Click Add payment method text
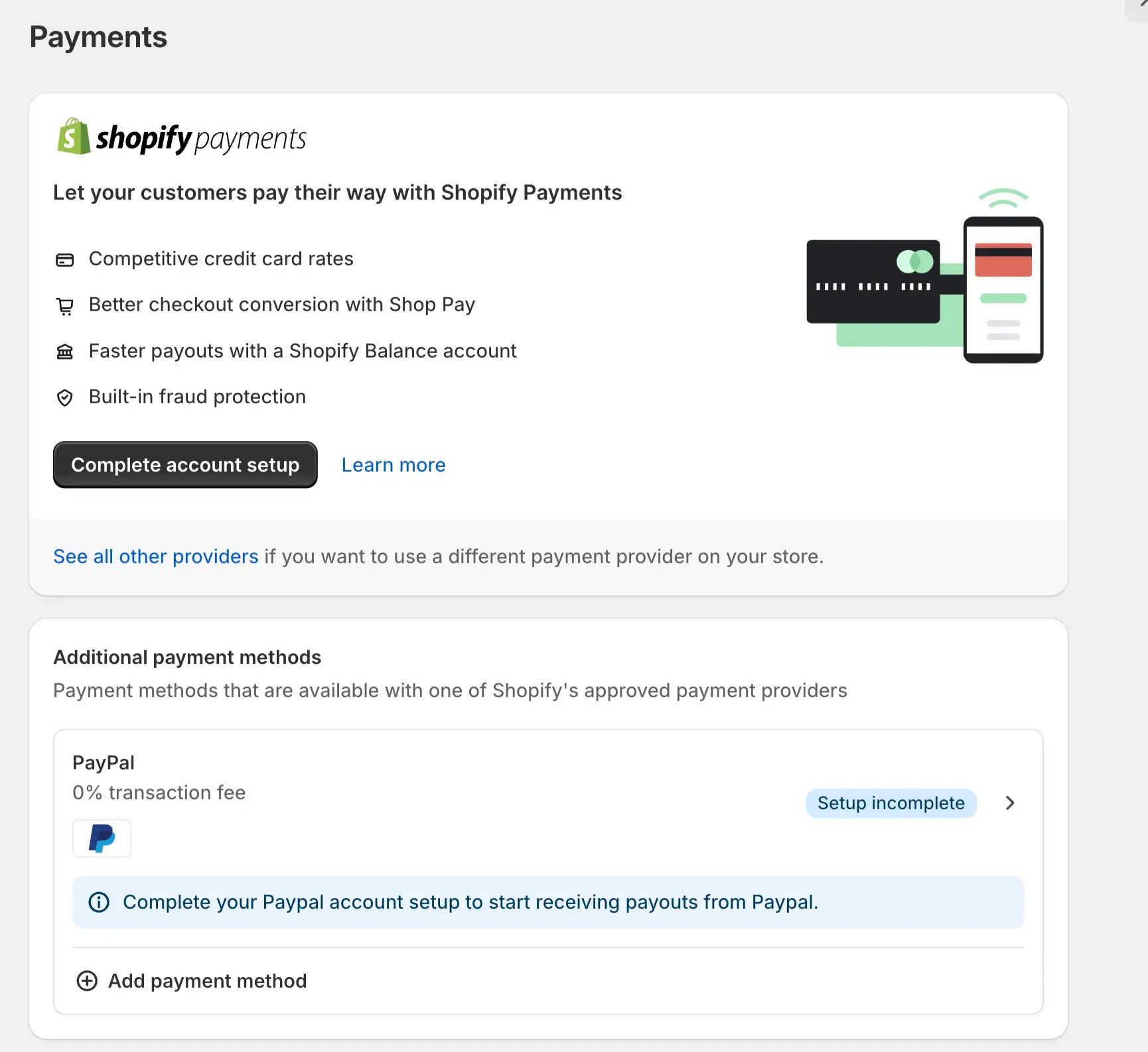The image size is (1148, 1052). point(207,981)
